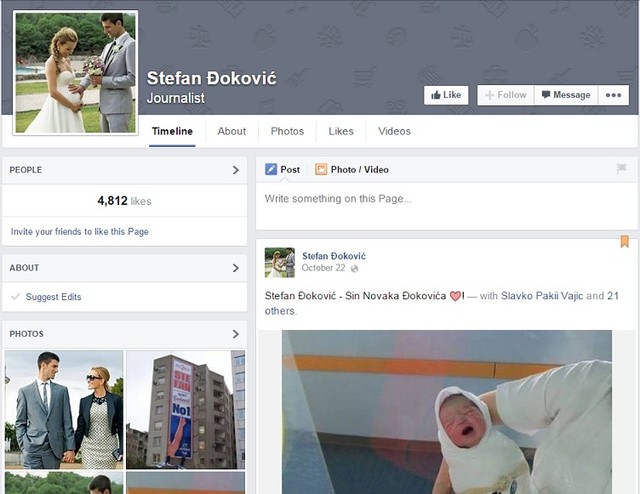Click the thumbs-up Like button
This screenshot has height=494, width=640.
click(x=446, y=95)
